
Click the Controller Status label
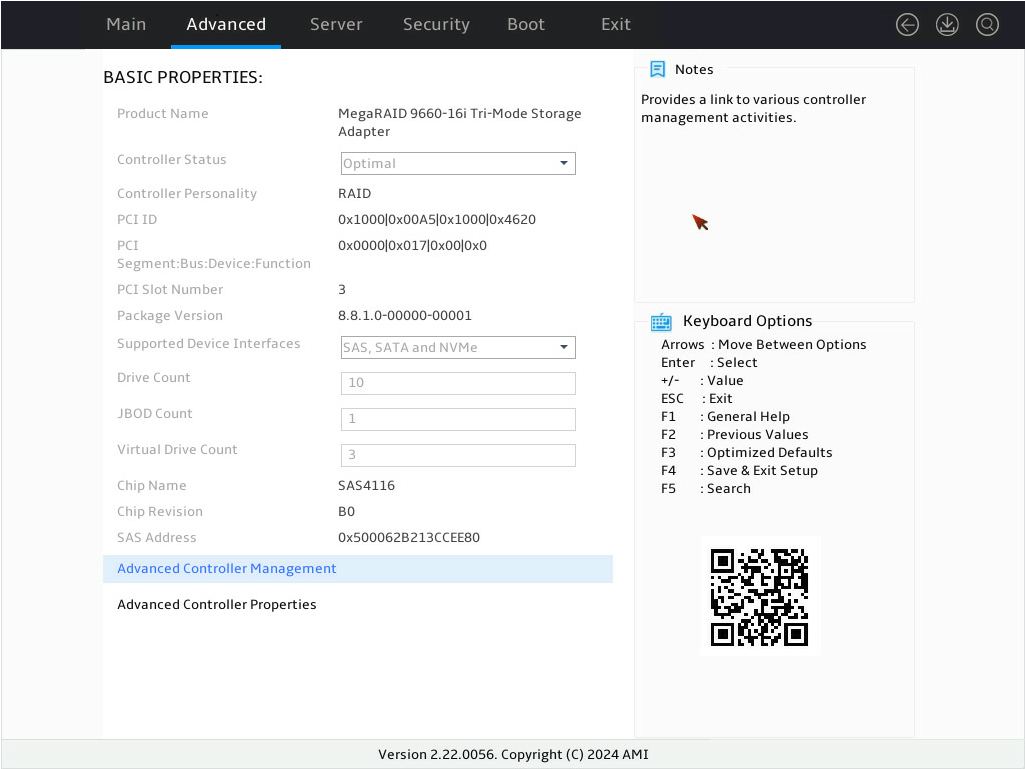coord(171,160)
